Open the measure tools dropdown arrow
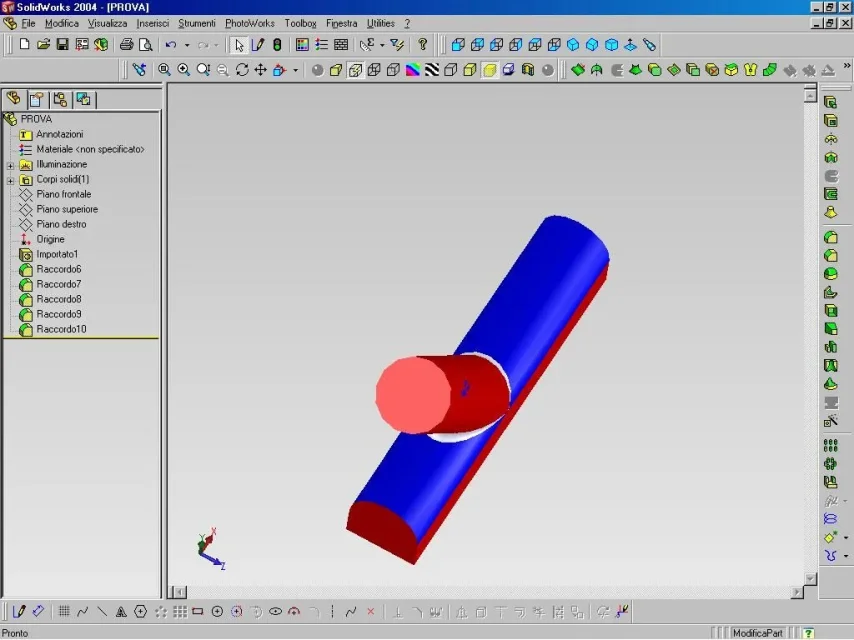854x640 pixels. pyautogui.click(x=382, y=45)
